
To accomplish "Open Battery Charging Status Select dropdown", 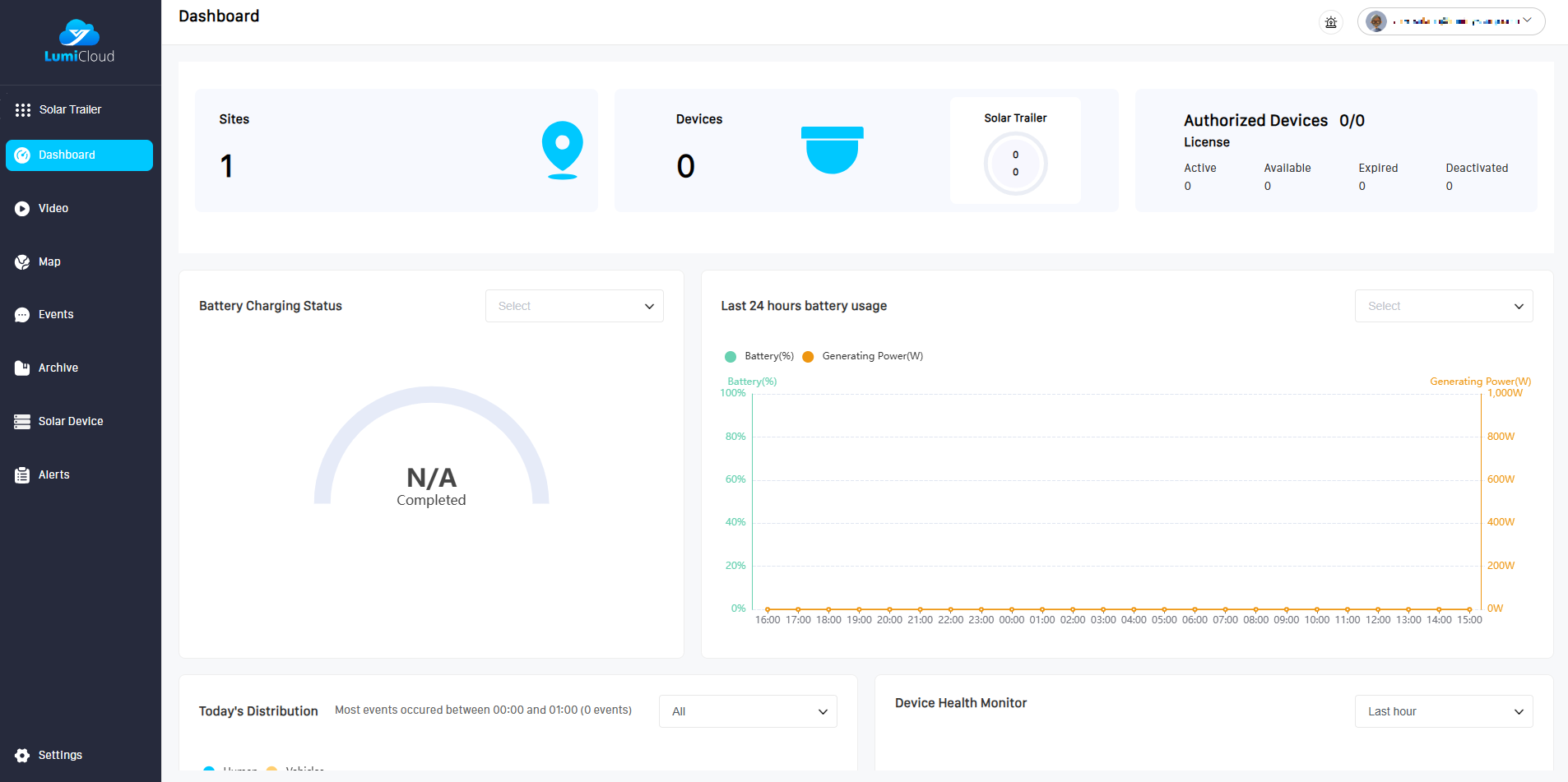I will click(574, 306).
